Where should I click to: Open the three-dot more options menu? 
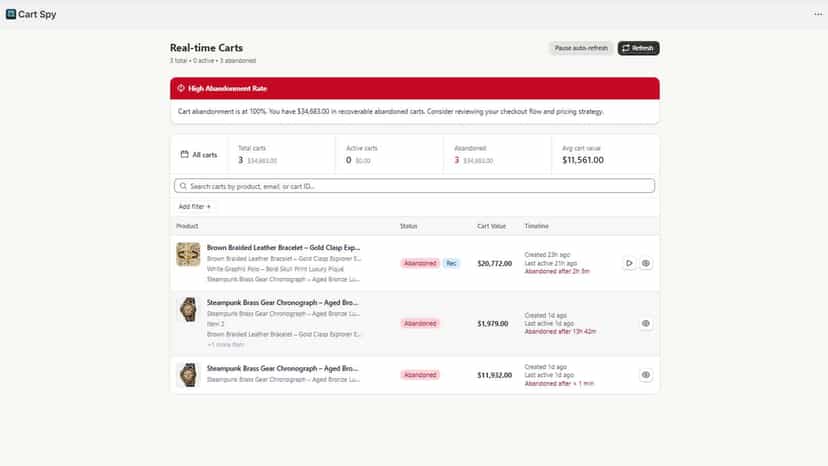coord(818,14)
